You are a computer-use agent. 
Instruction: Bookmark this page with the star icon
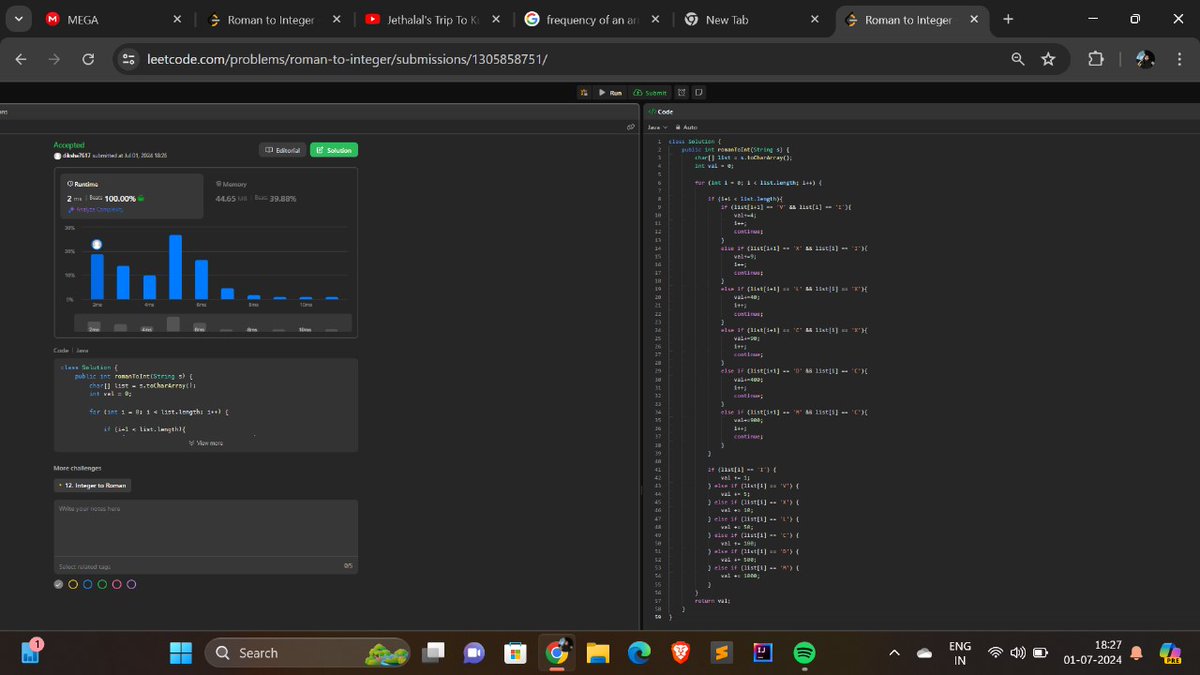click(1048, 59)
